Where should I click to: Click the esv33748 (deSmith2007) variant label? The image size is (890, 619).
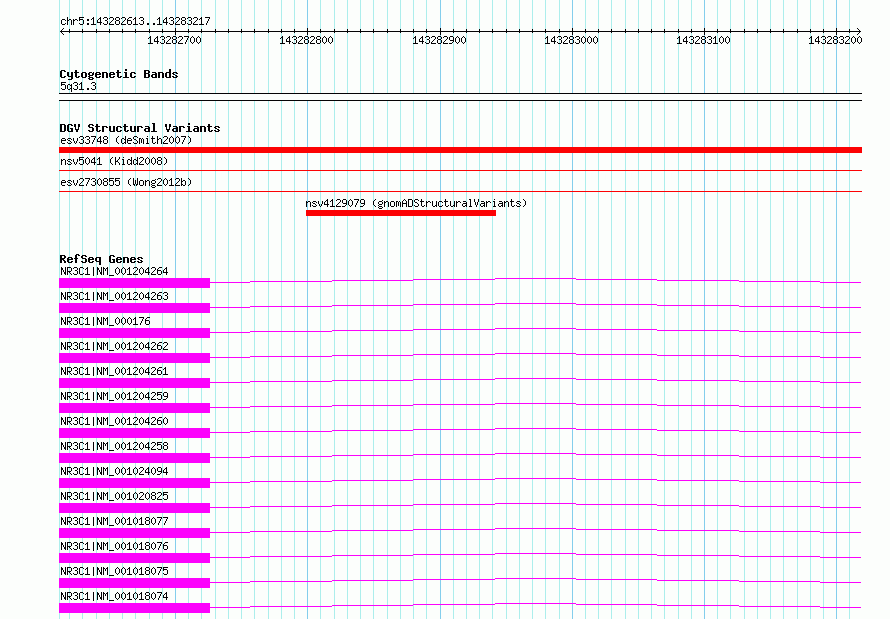pos(126,140)
